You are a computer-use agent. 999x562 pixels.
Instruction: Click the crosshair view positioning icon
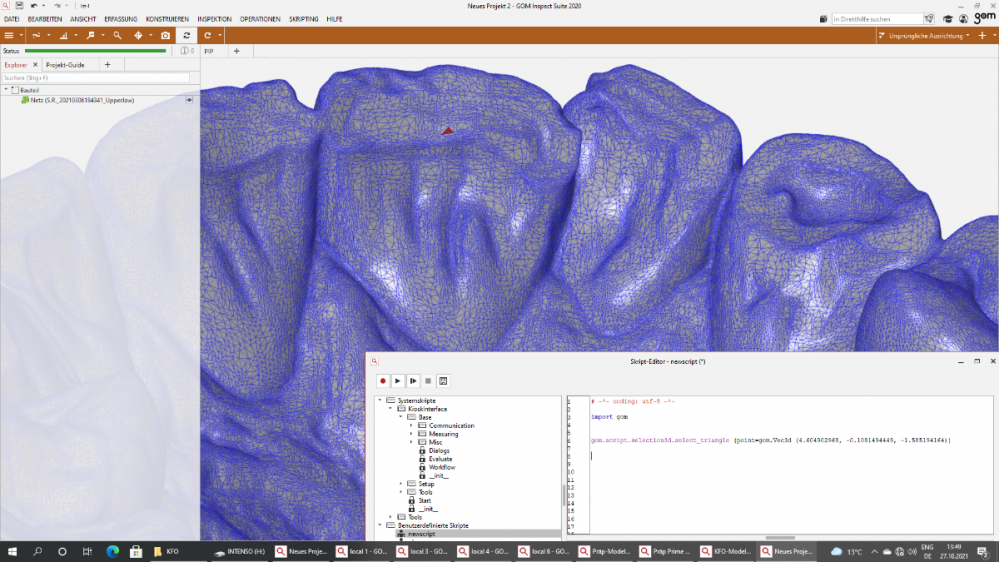139,35
